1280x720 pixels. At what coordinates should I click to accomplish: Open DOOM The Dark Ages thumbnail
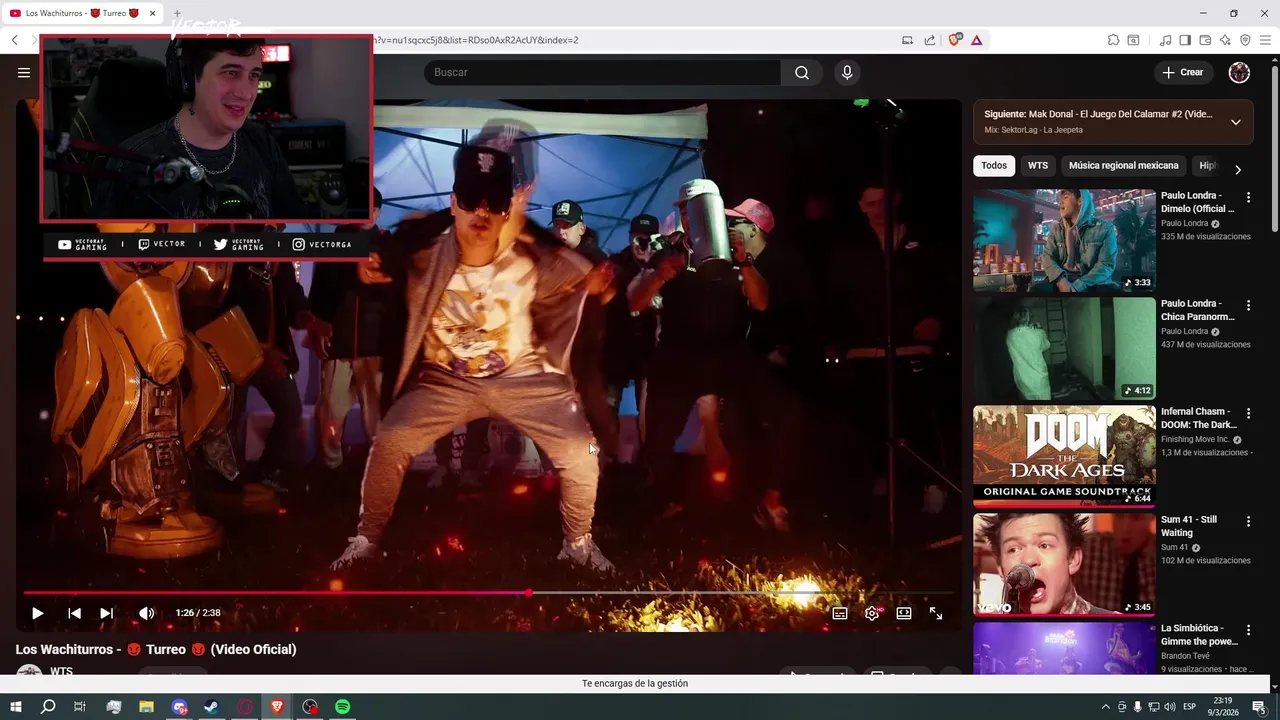coord(1064,456)
